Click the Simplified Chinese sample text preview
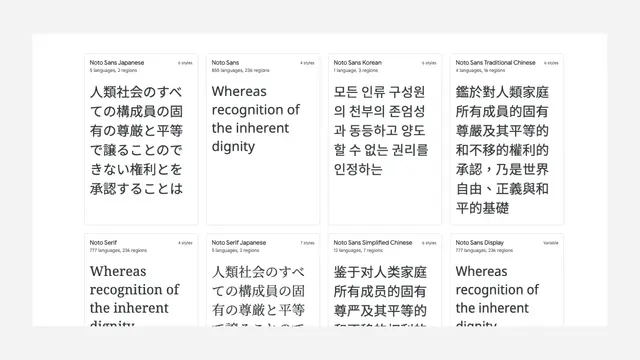 pos(380,295)
